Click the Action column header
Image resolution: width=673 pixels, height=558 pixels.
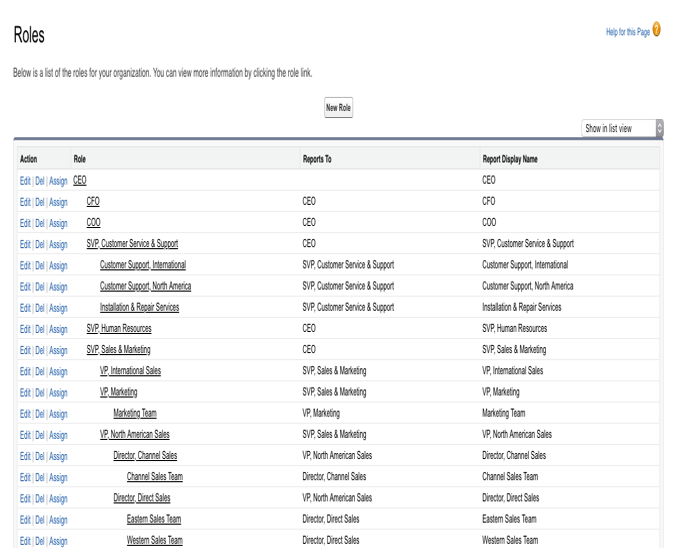(x=28, y=159)
